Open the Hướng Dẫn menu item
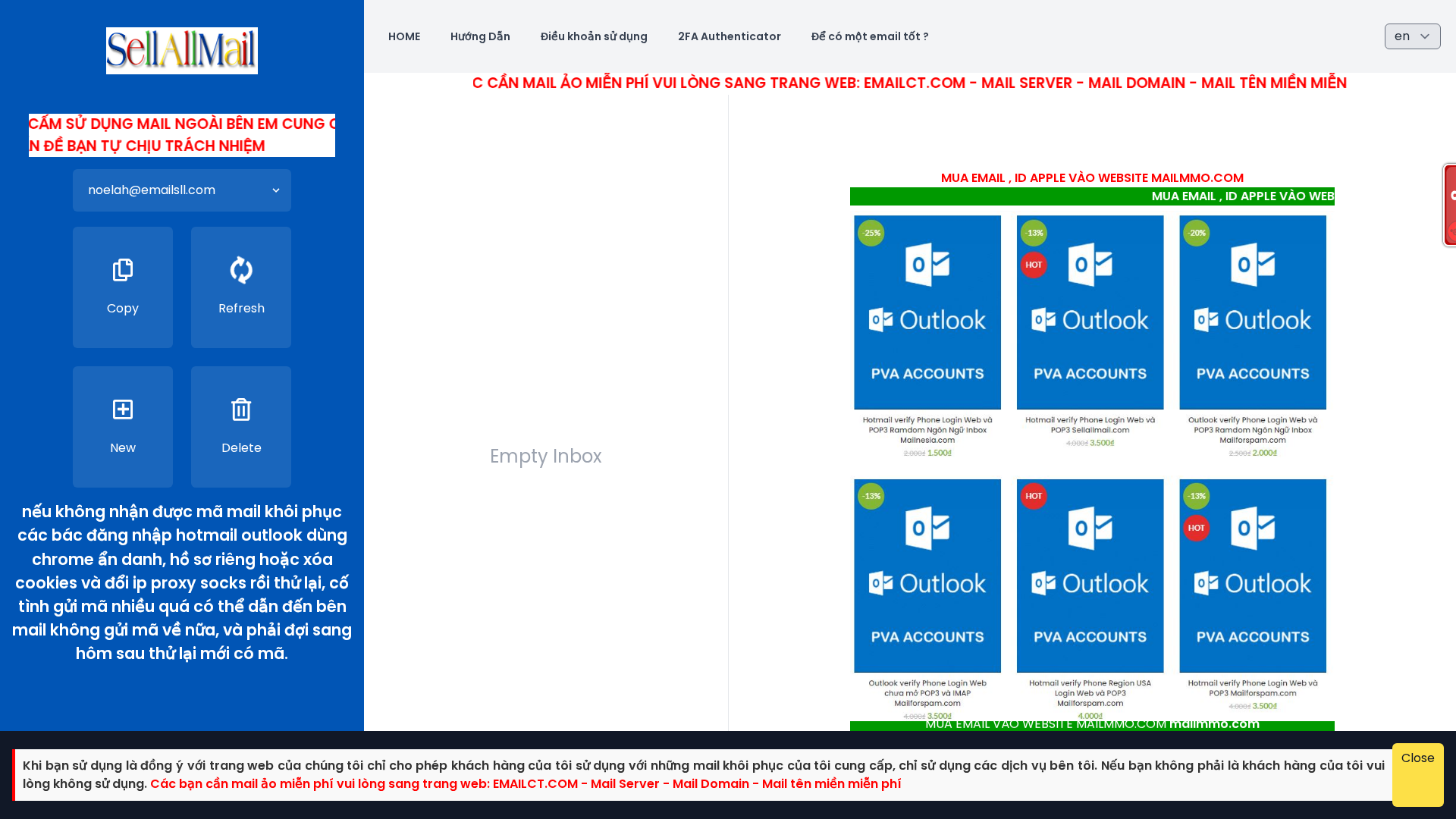This screenshot has height=819, width=1456. (480, 36)
